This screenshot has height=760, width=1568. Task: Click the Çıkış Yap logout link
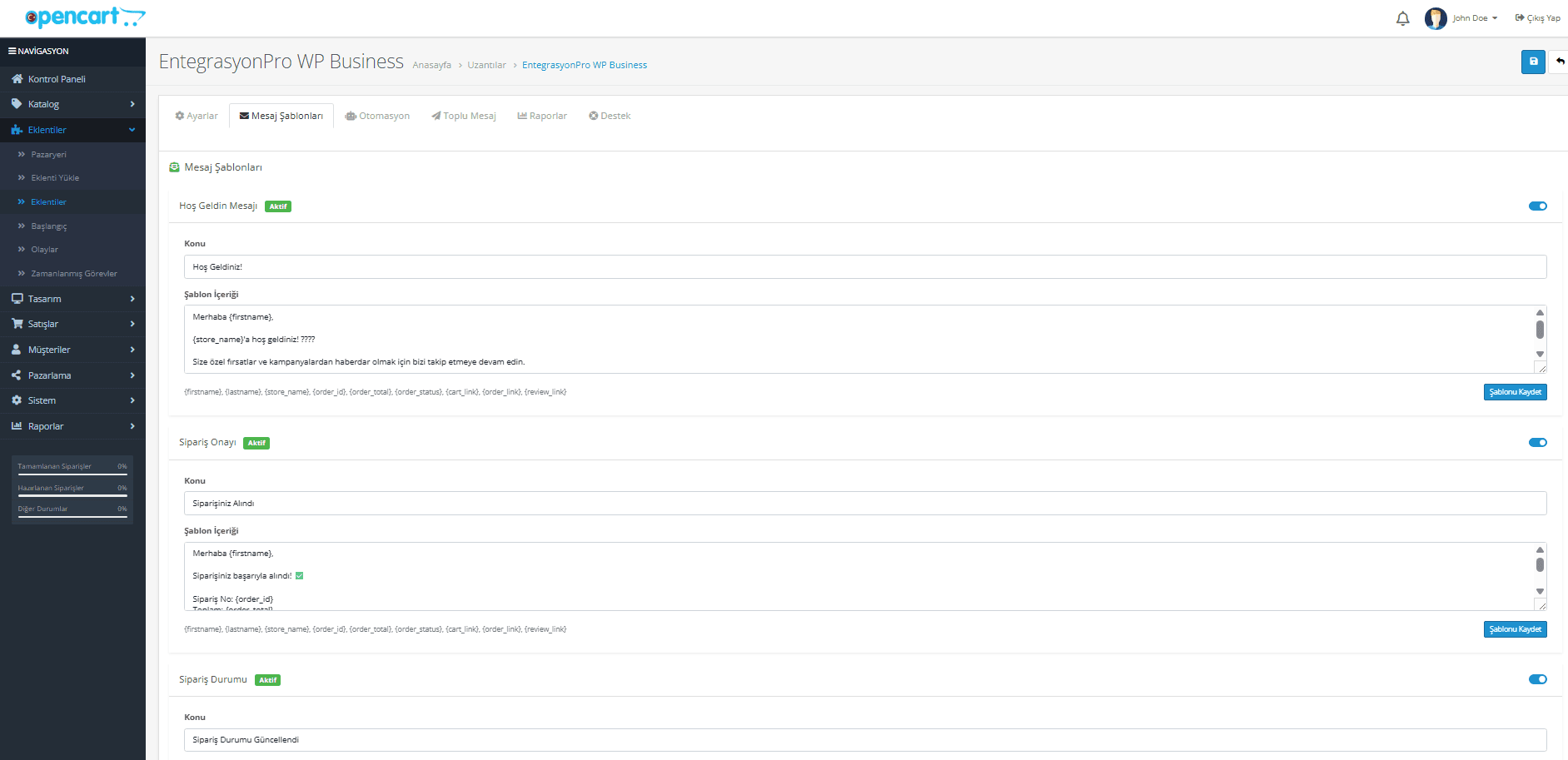click(x=1537, y=18)
